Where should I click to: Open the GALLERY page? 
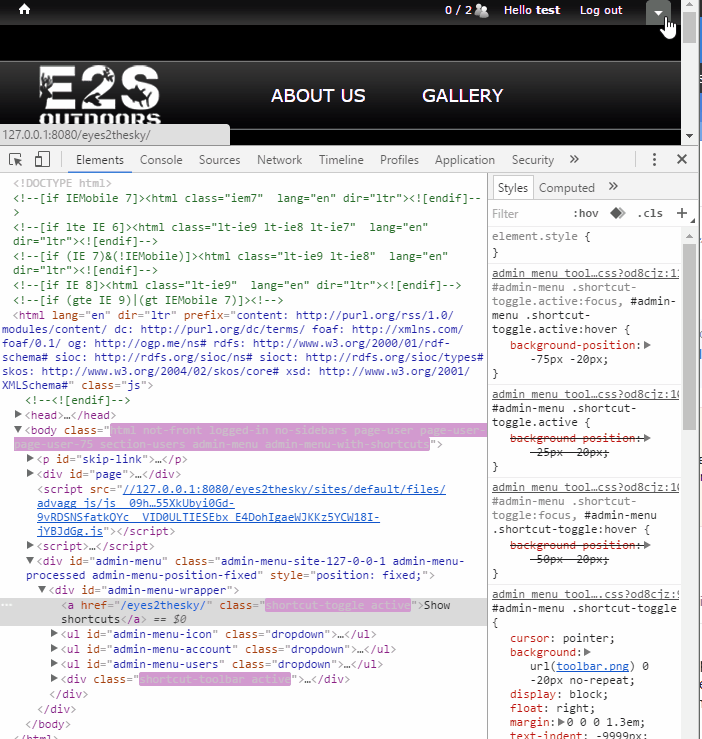(462, 96)
